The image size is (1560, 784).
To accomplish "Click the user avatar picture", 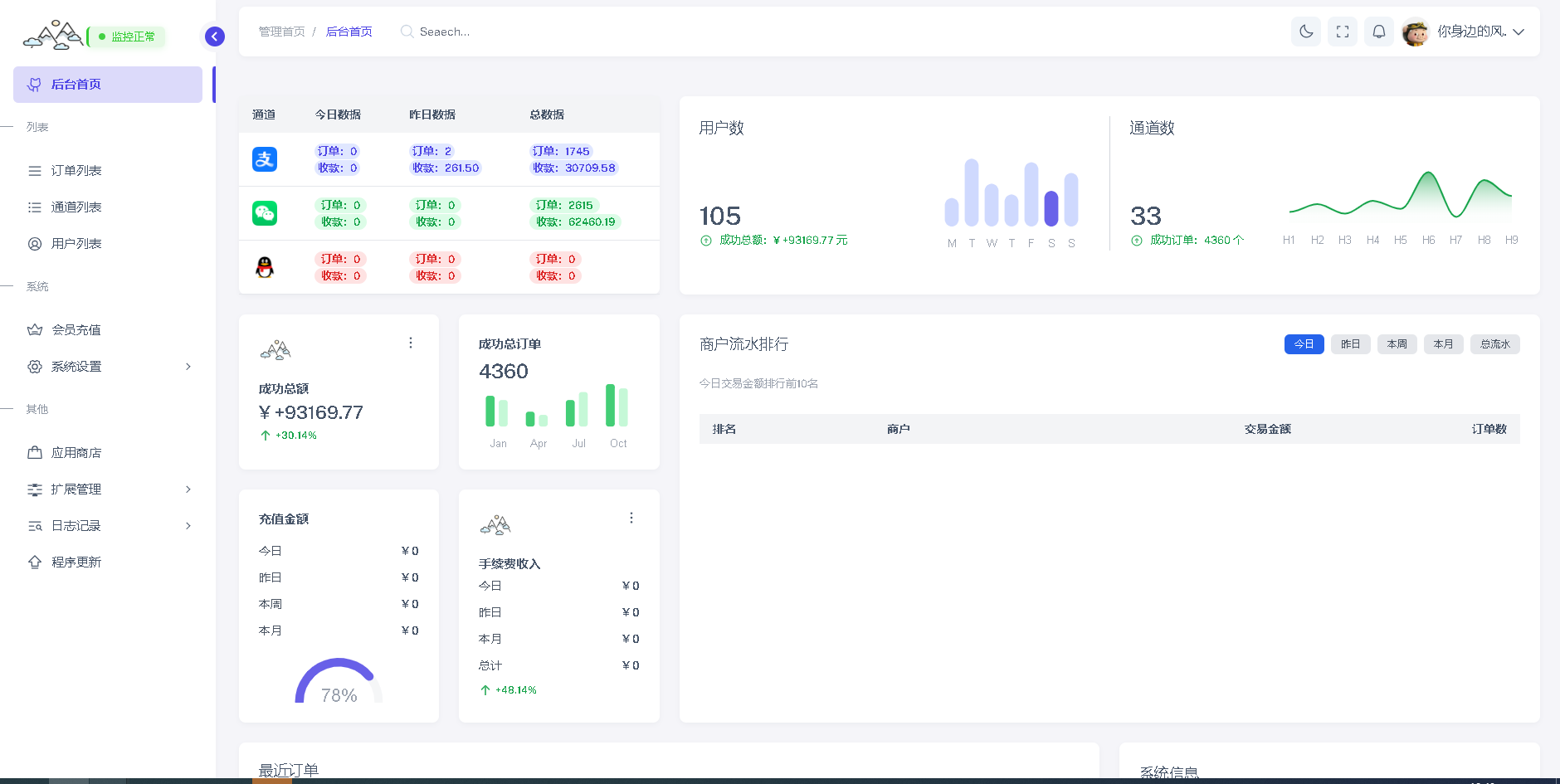I will (1415, 32).
